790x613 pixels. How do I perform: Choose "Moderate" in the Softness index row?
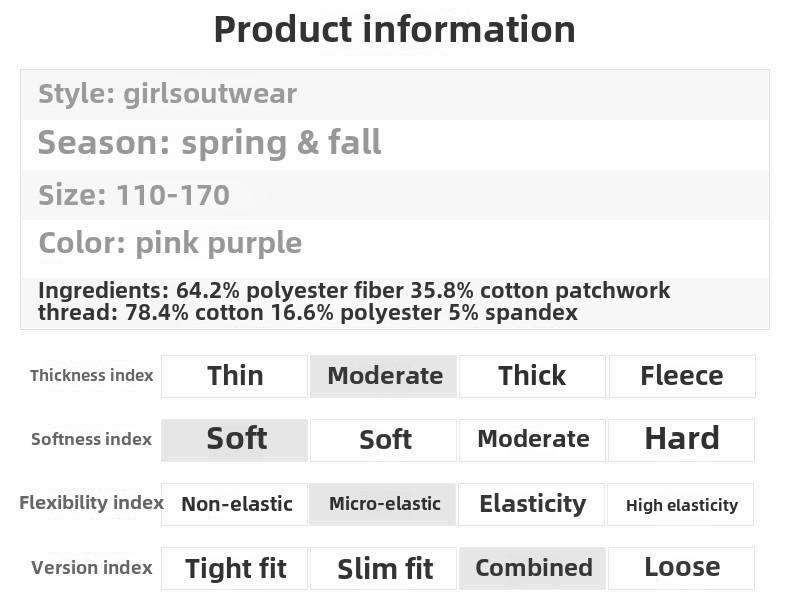tap(532, 439)
